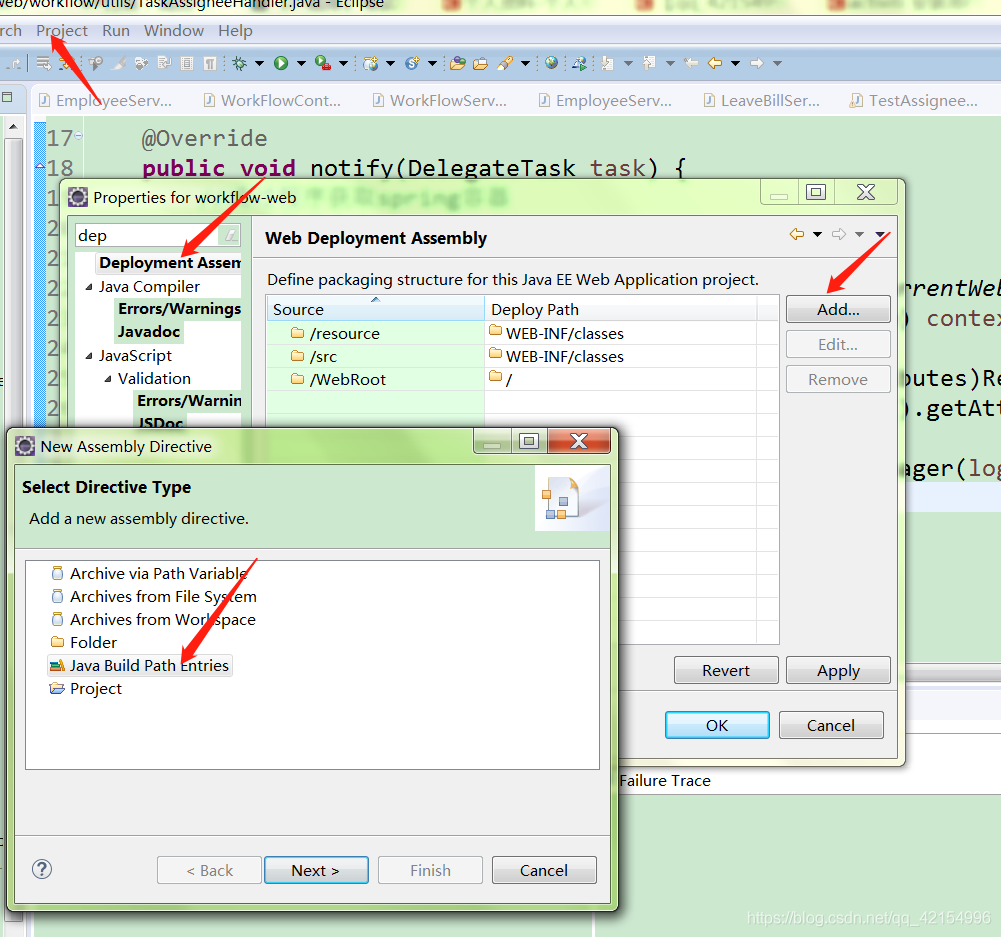Select Project directive type
This screenshot has height=937, width=1001.
coord(86,688)
